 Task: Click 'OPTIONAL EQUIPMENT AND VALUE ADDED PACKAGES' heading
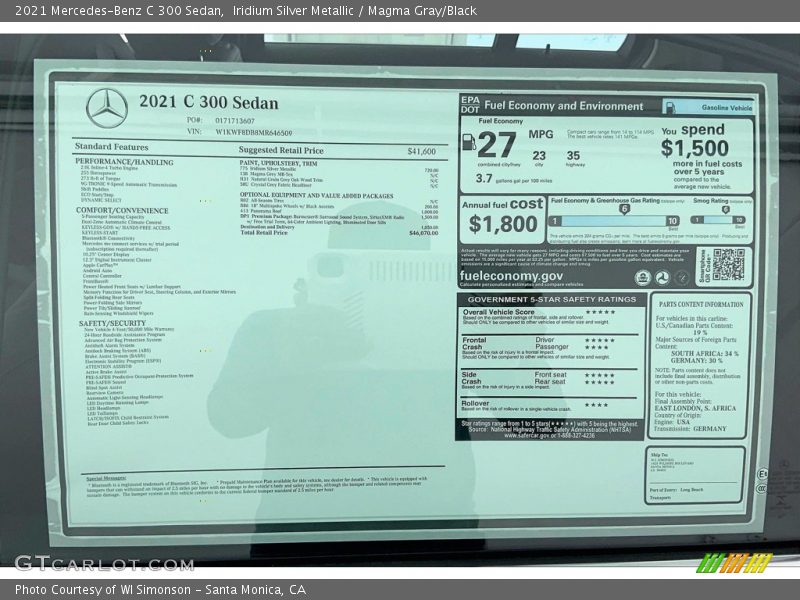pyautogui.click(x=316, y=196)
